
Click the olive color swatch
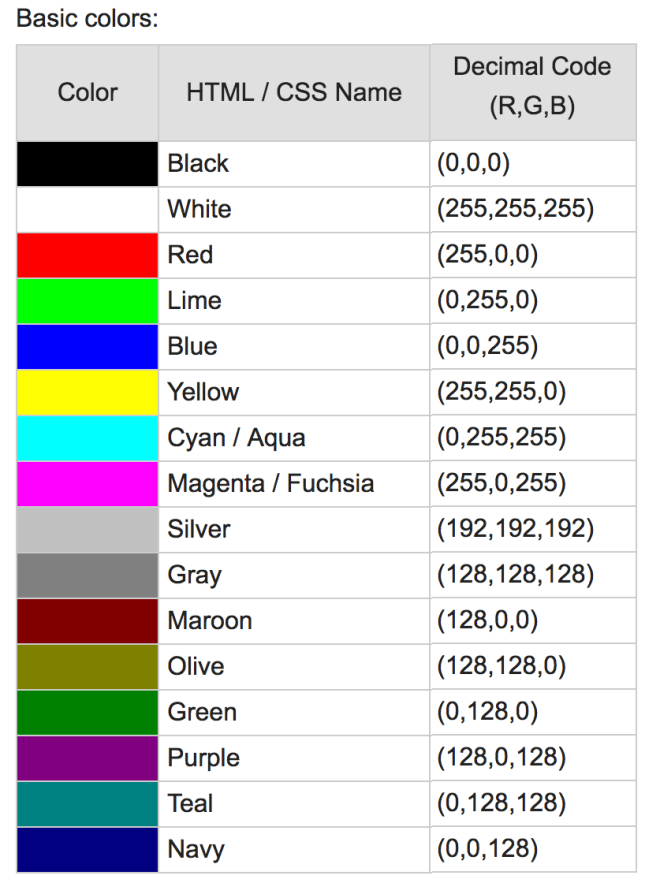tap(88, 666)
